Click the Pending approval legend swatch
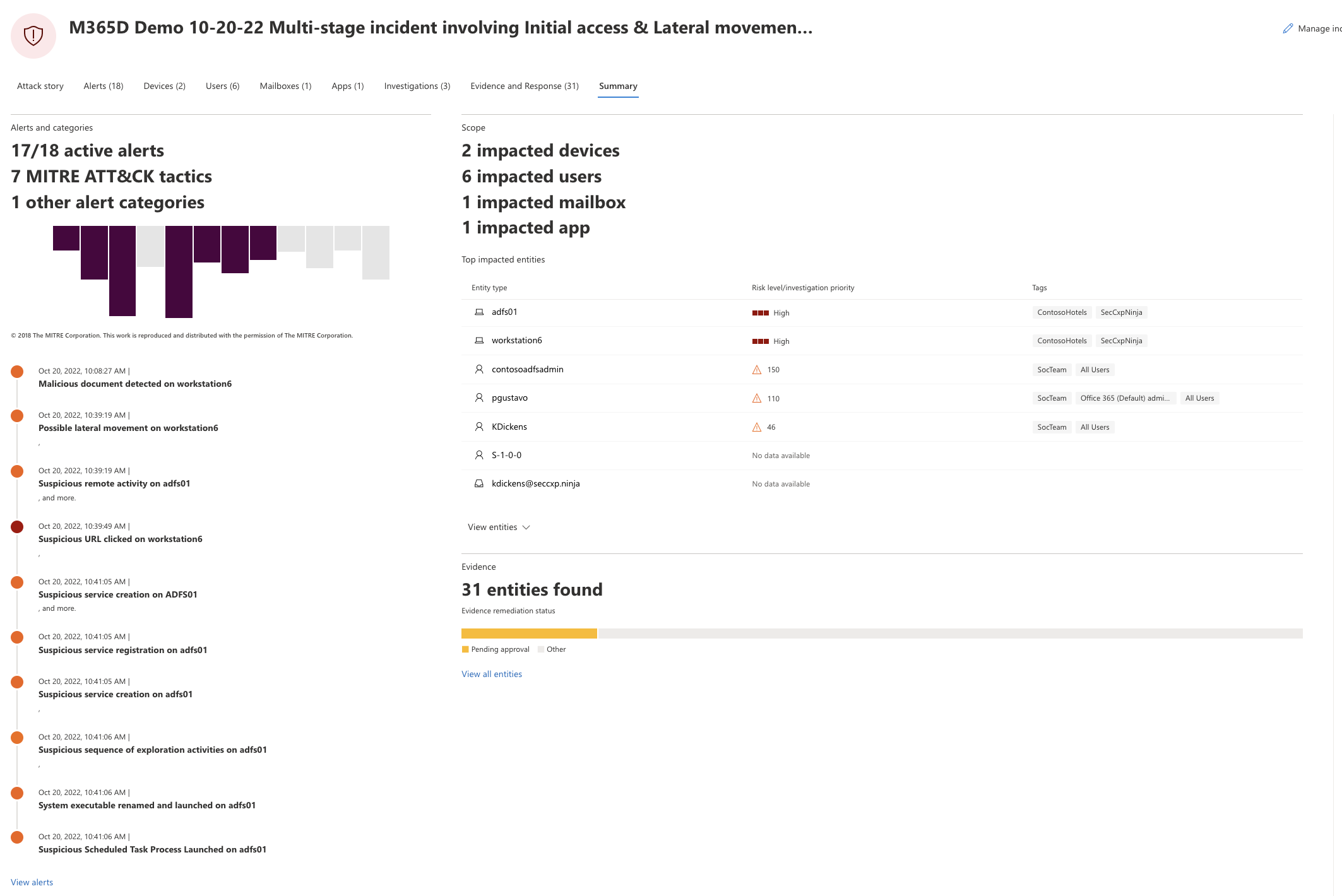 click(x=465, y=649)
